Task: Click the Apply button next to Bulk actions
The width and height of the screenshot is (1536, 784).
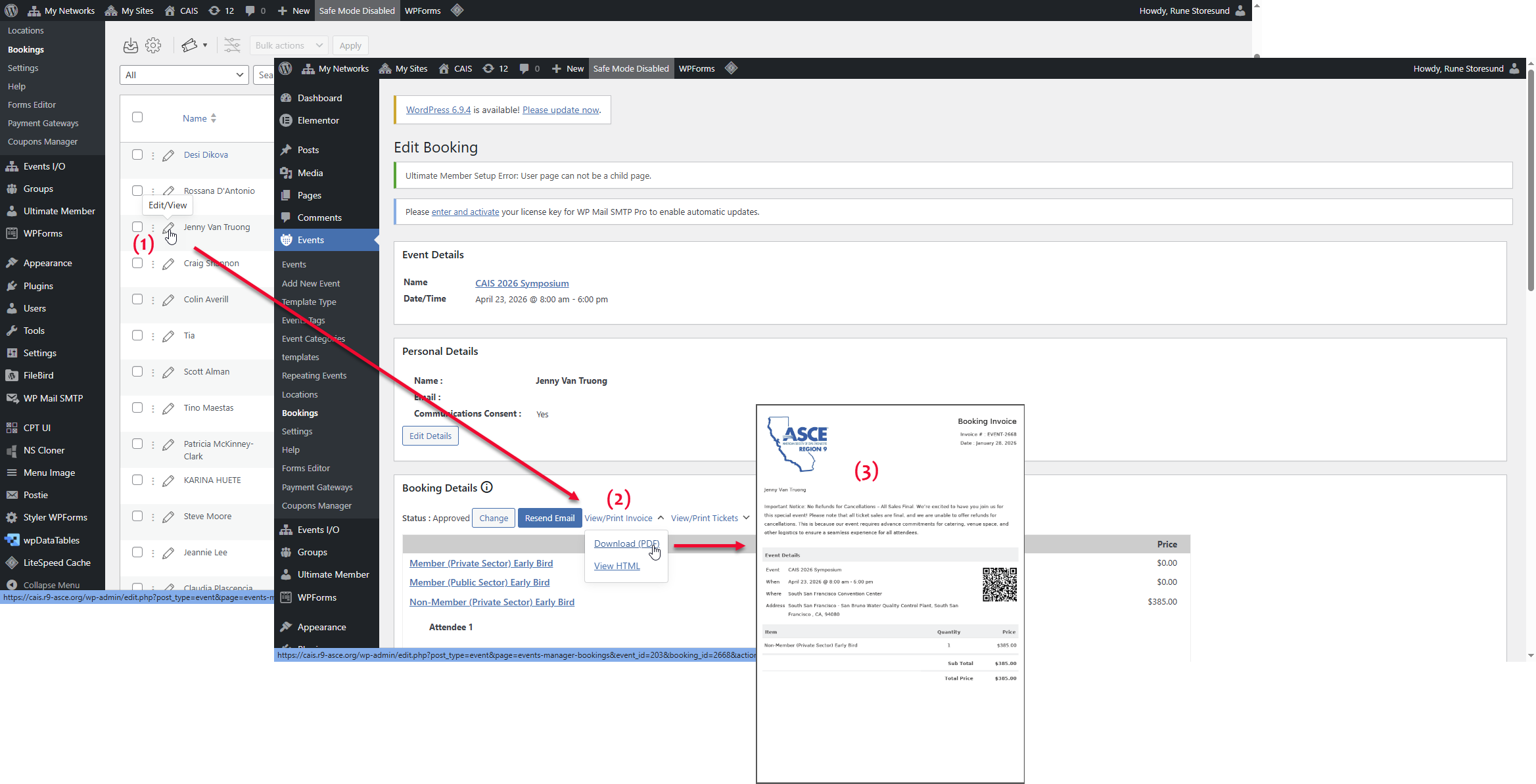Action: coord(350,45)
